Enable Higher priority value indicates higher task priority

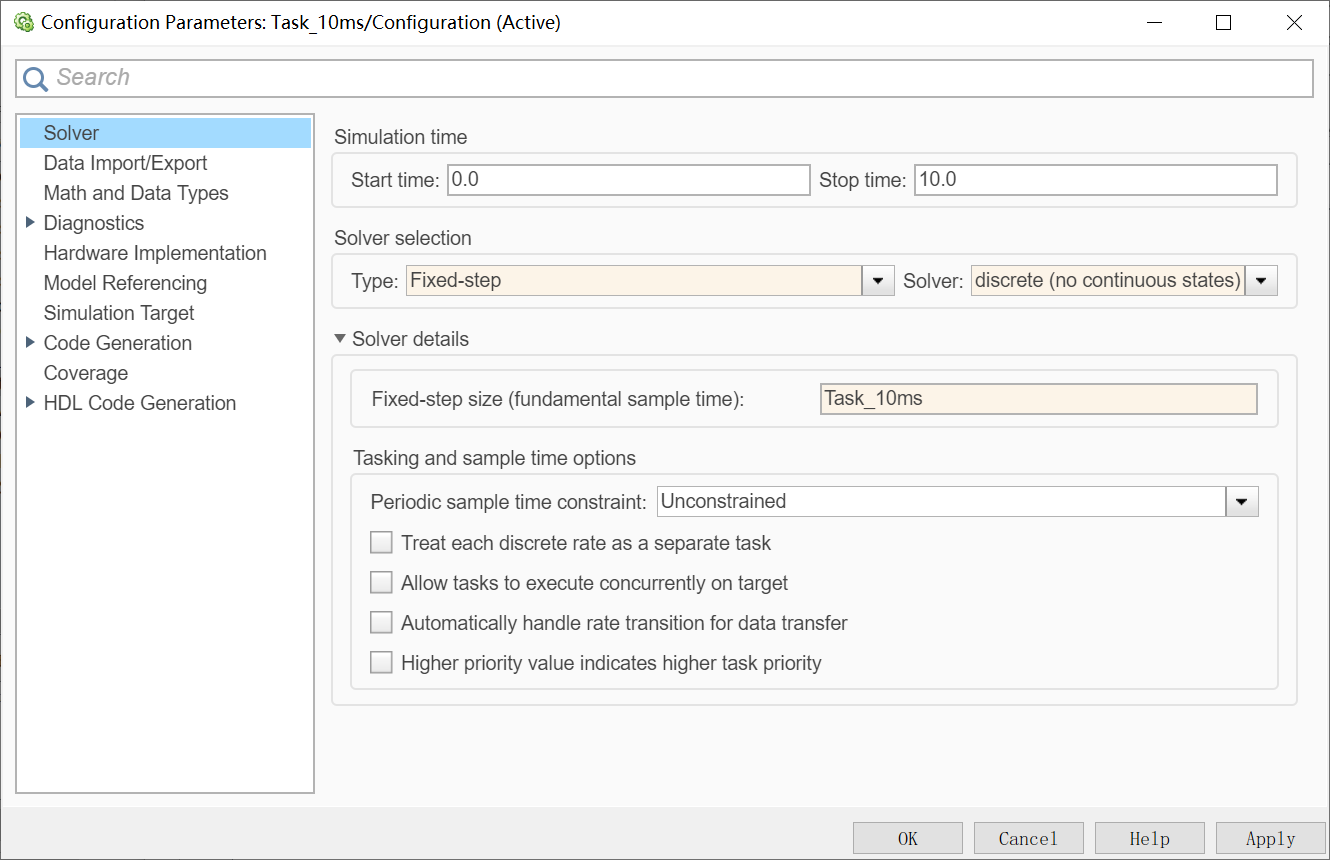pyautogui.click(x=381, y=663)
